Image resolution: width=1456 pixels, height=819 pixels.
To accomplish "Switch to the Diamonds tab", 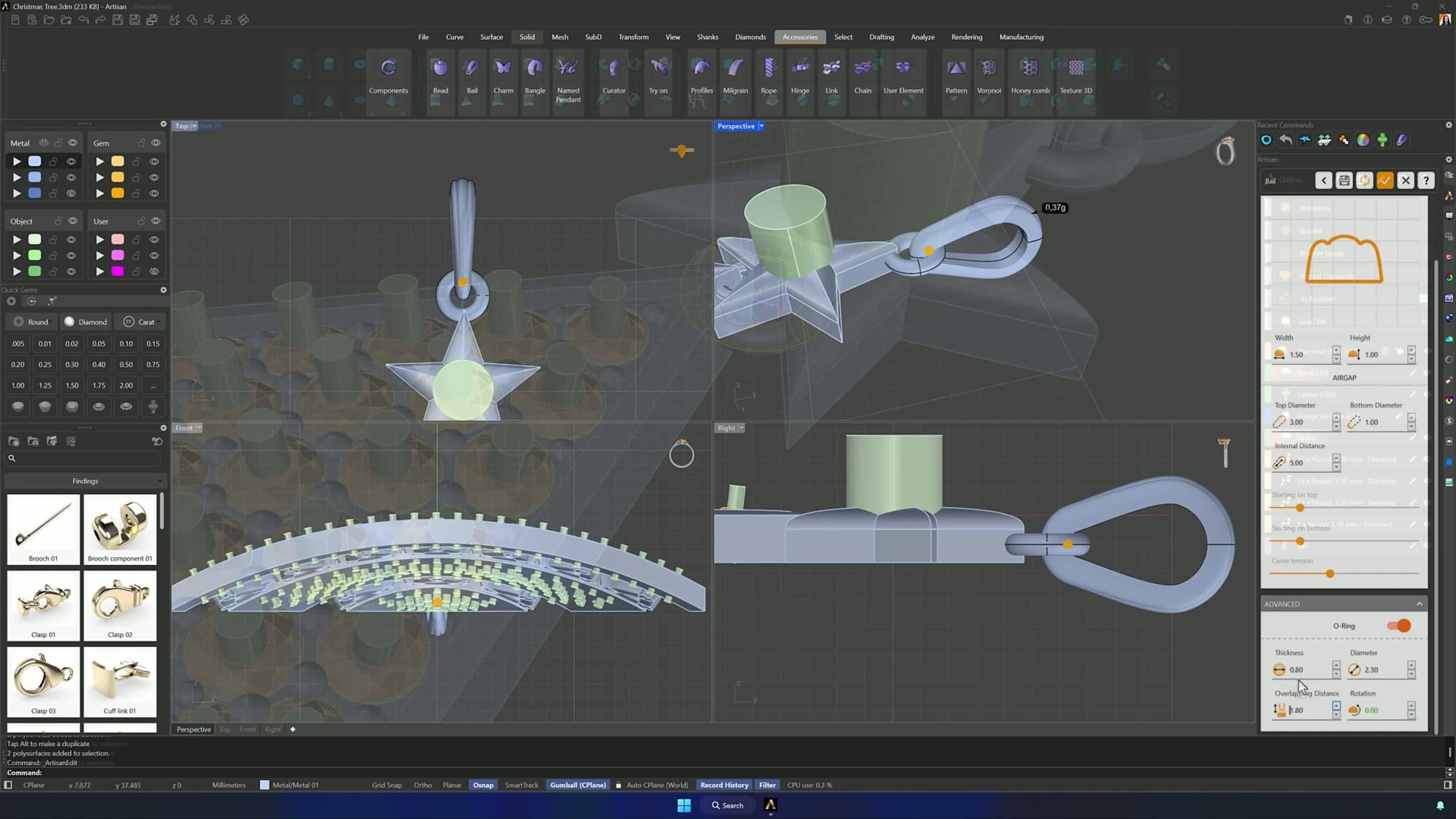I will (750, 37).
